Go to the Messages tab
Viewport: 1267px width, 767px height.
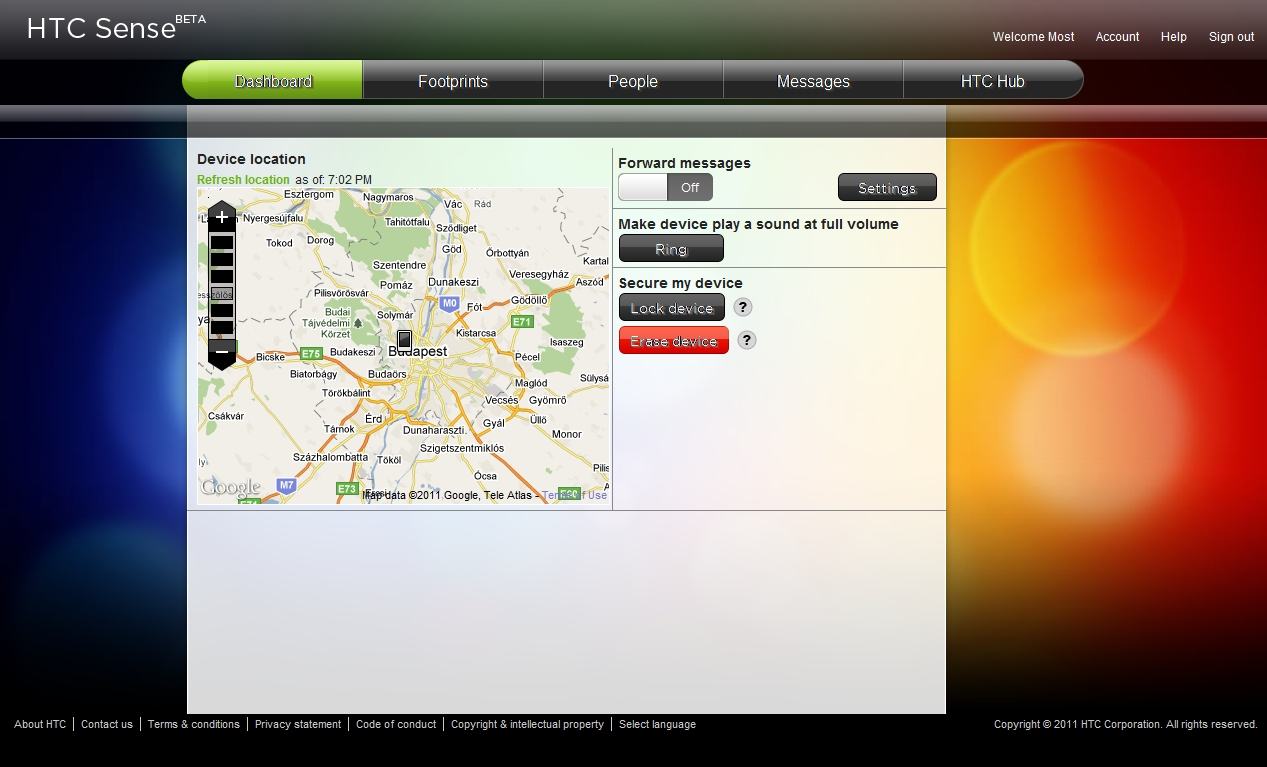click(x=813, y=81)
